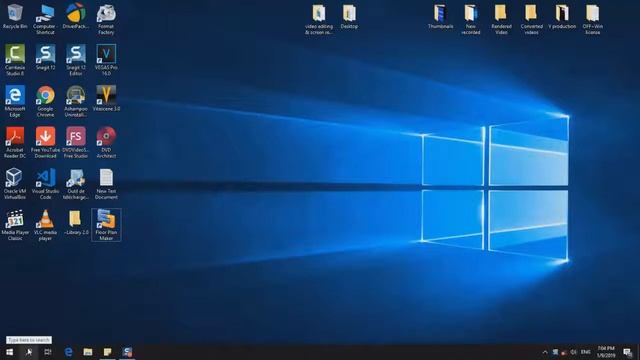
Task: Select the Thumbnails folder
Action: (x=440, y=17)
